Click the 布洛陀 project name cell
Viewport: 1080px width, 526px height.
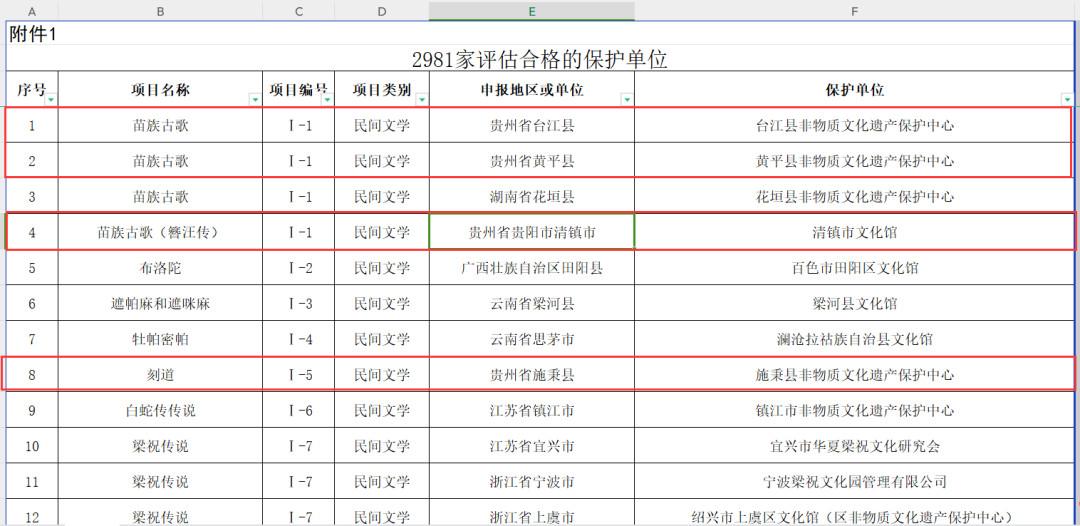point(160,268)
